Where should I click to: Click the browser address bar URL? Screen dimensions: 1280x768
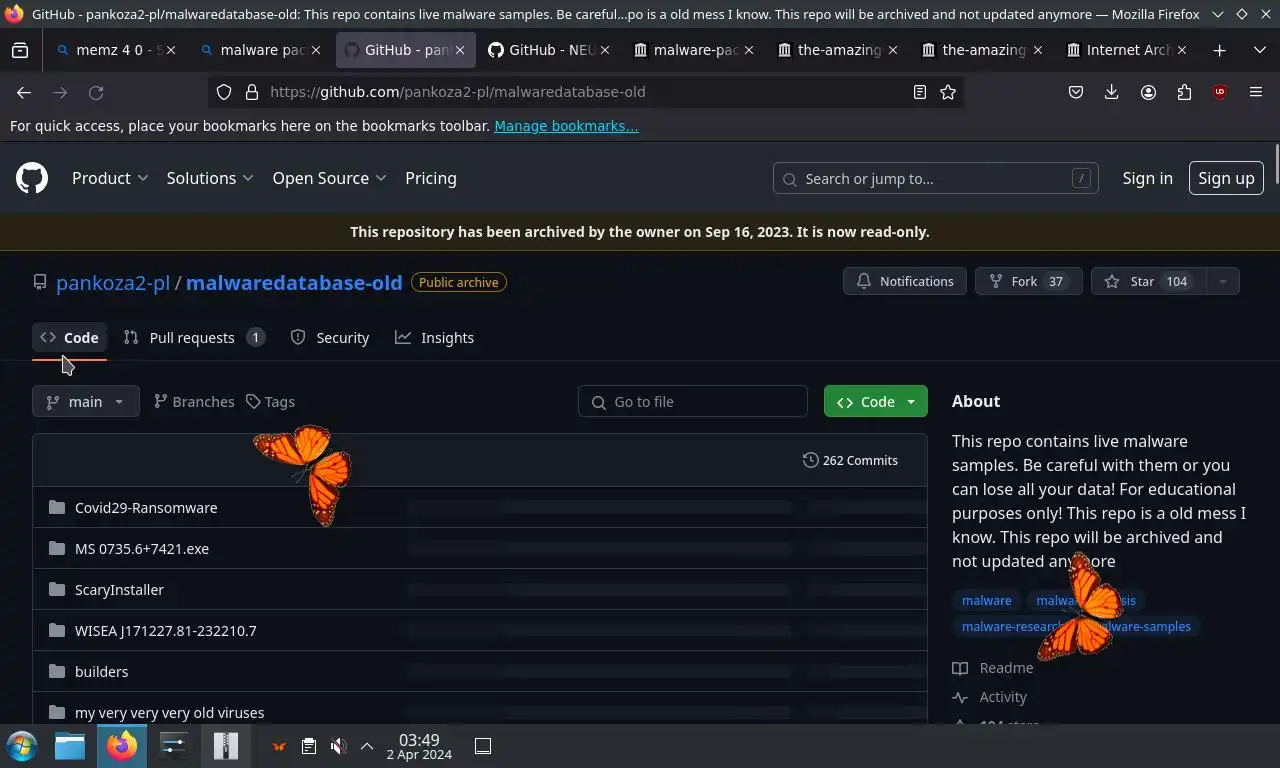coord(457,92)
